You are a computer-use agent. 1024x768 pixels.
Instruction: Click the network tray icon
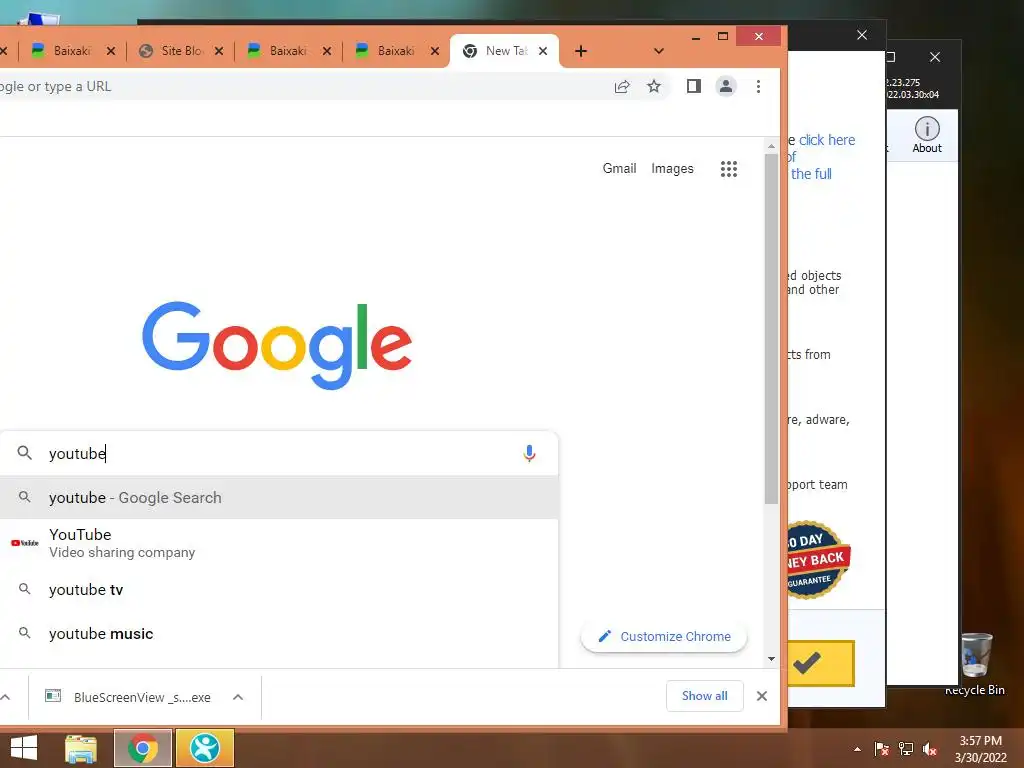pos(906,749)
